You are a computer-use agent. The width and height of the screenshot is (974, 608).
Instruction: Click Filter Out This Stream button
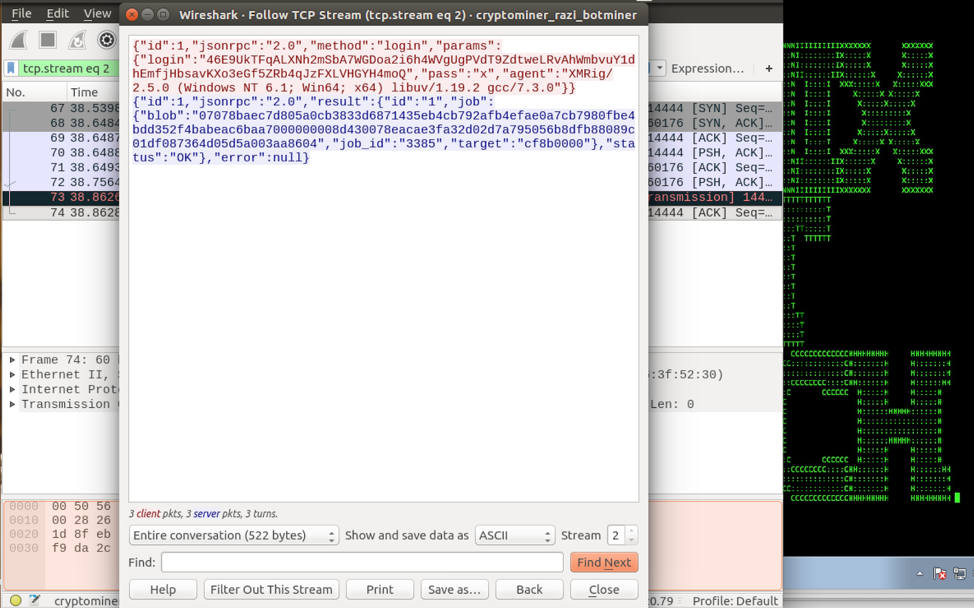(271, 590)
